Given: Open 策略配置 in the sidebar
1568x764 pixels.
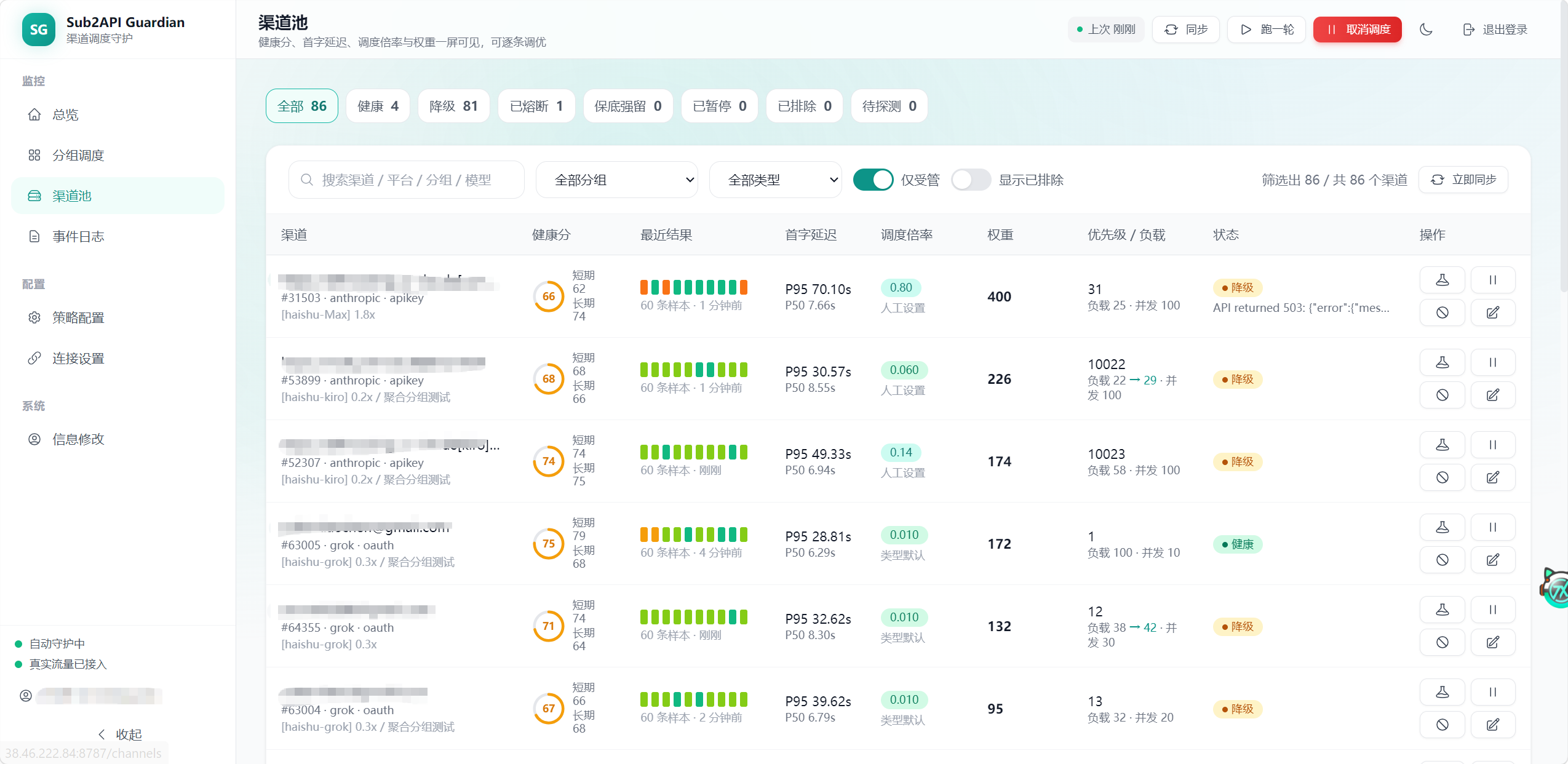Looking at the screenshot, I should [117, 317].
